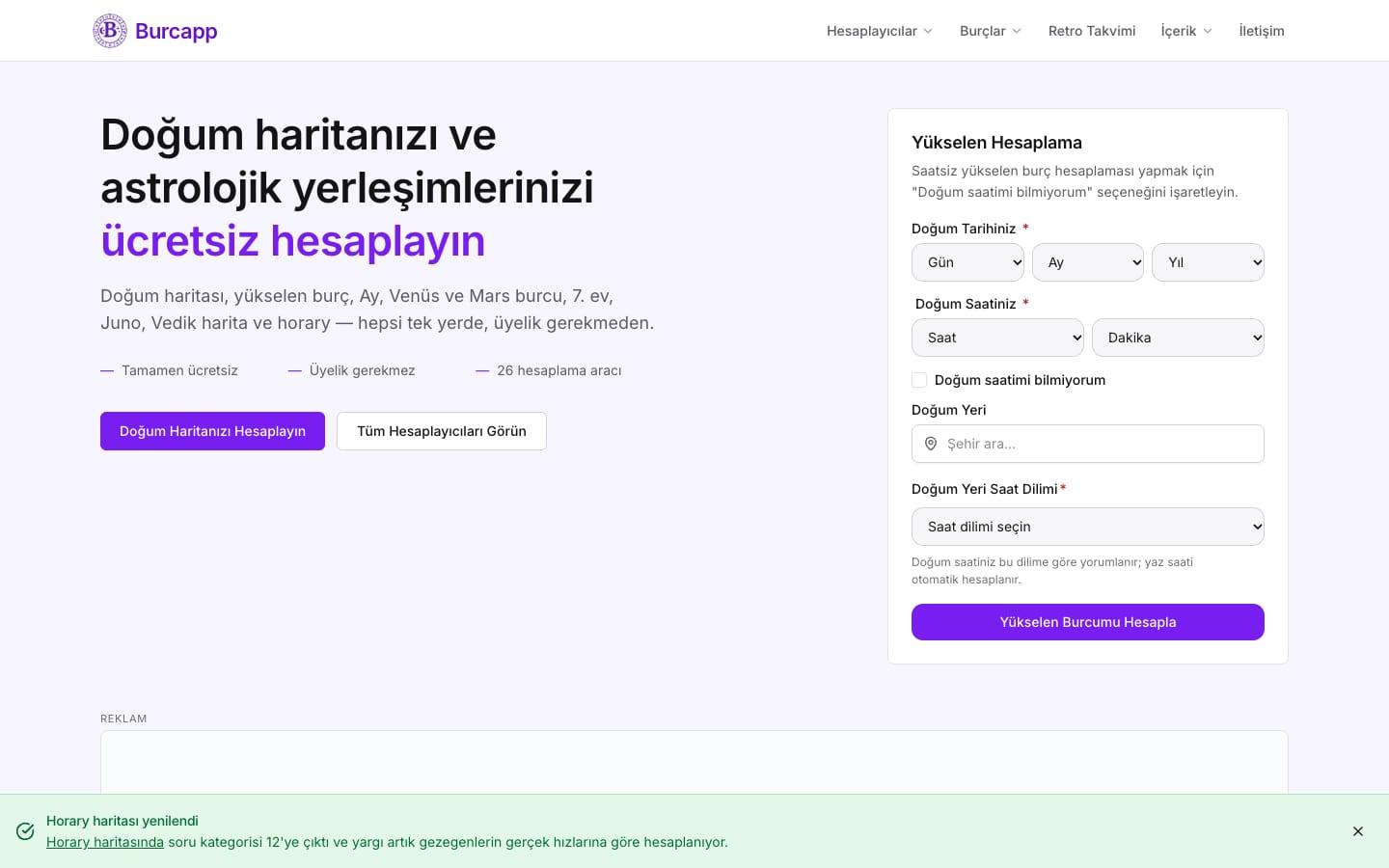This screenshot has width=1389, height=868.
Task: Open the Dakika minute dropdown
Action: [1178, 338]
